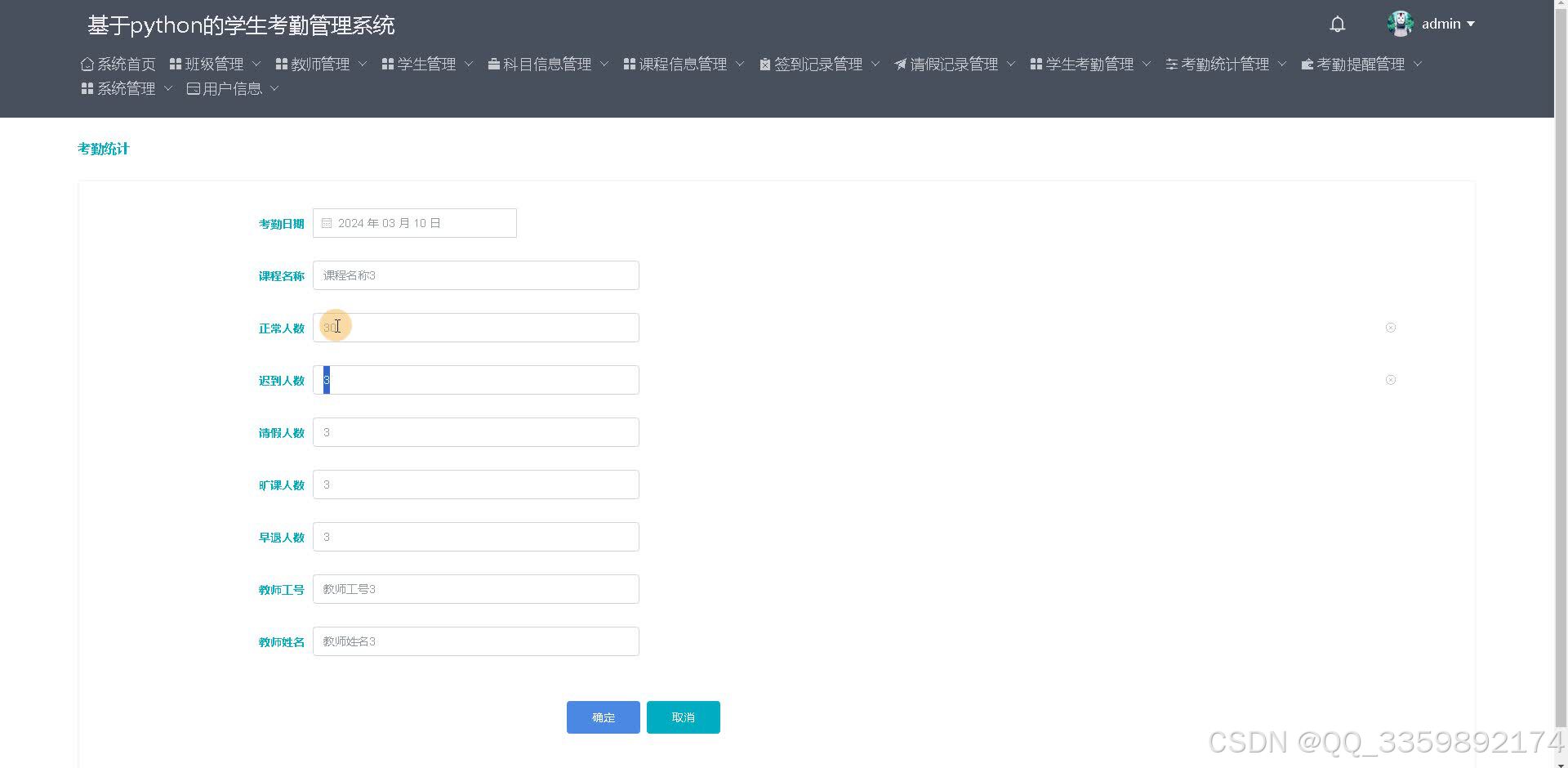
Task: Focus the 早退人数 input field
Action: point(476,537)
